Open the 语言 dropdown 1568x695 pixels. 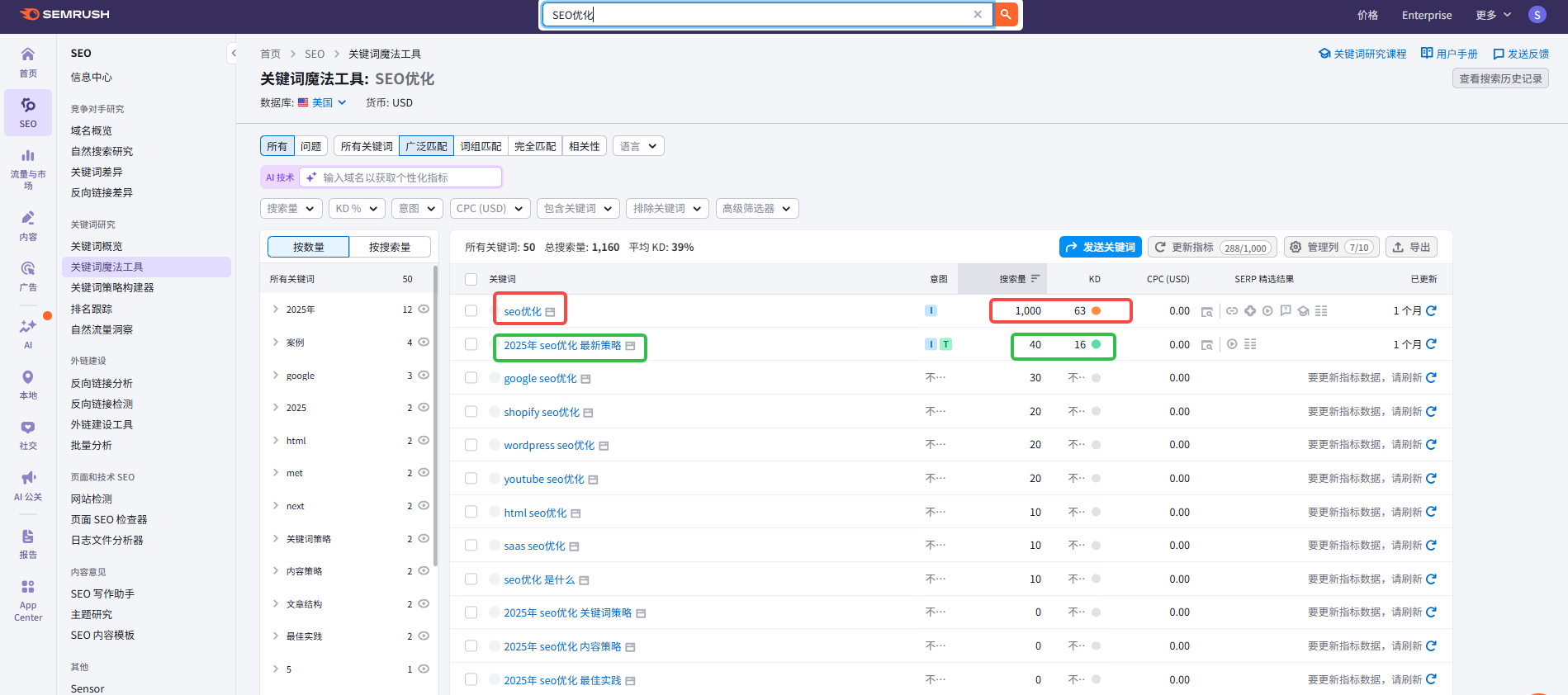point(638,146)
